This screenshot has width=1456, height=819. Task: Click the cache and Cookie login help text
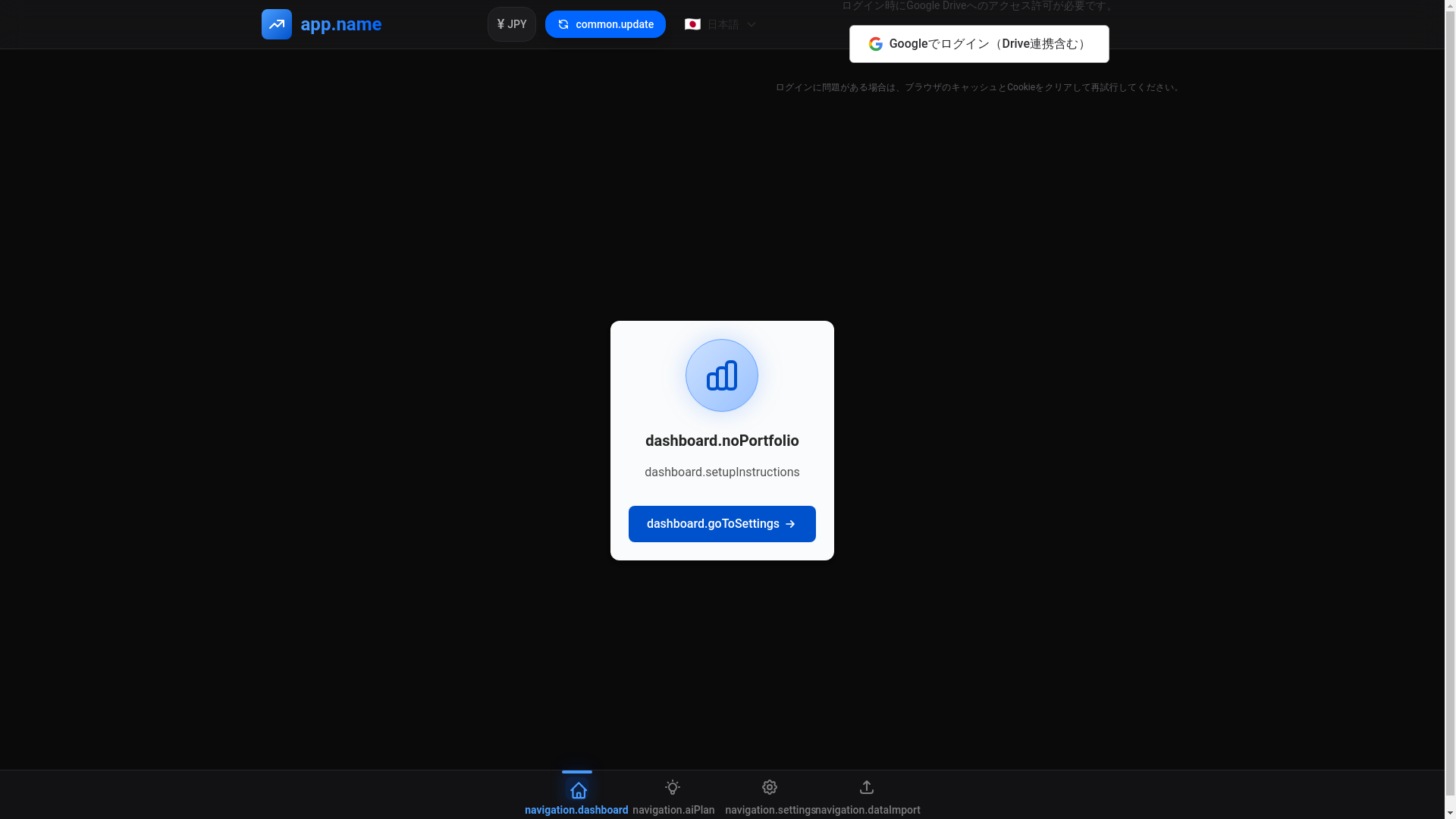978,87
